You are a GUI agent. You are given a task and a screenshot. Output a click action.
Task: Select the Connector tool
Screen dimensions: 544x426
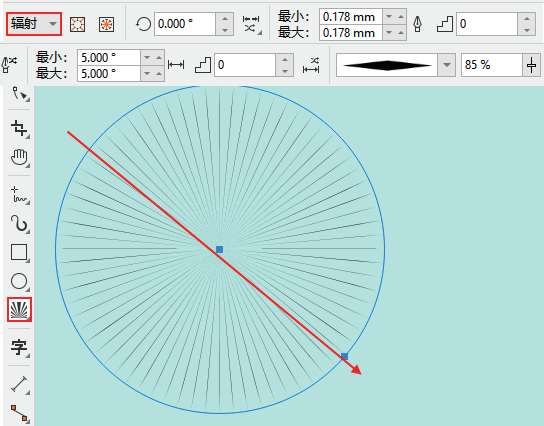pyautogui.click(x=19, y=413)
